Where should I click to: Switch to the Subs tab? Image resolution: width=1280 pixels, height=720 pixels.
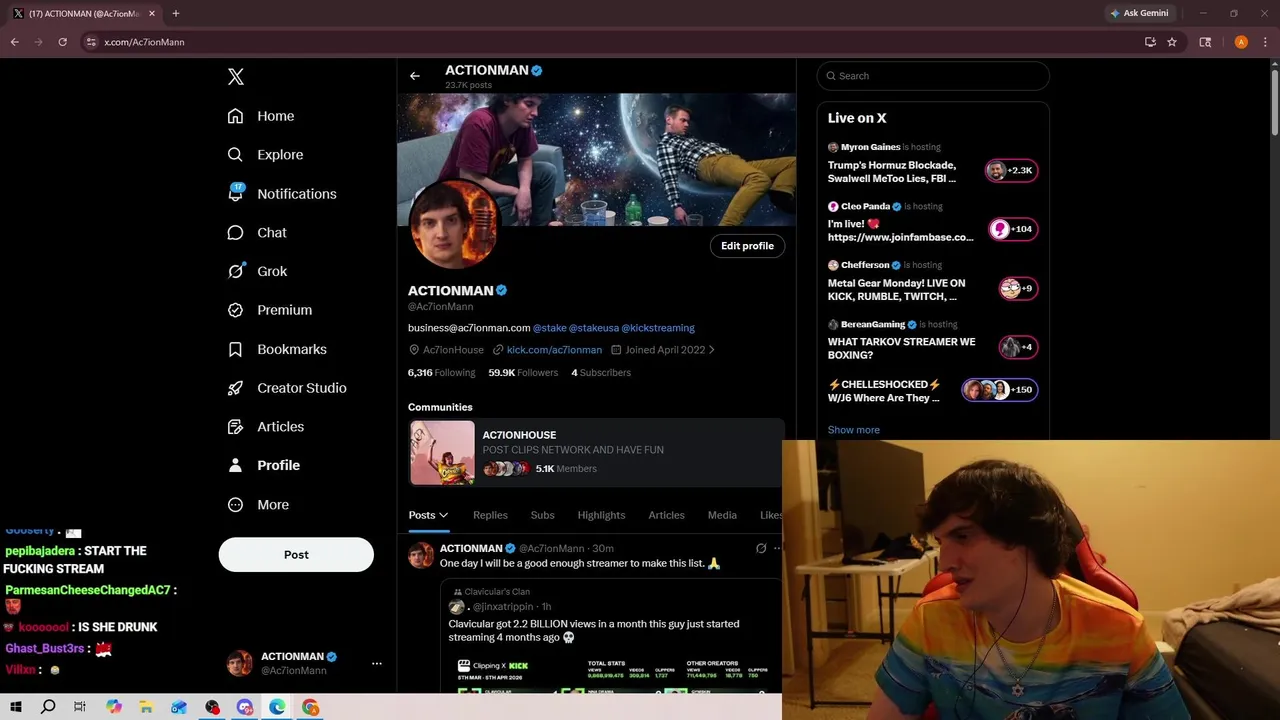coord(543,515)
